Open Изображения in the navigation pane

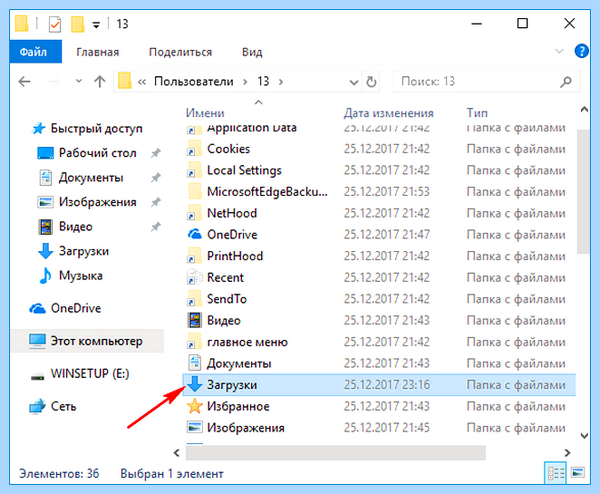point(98,202)
